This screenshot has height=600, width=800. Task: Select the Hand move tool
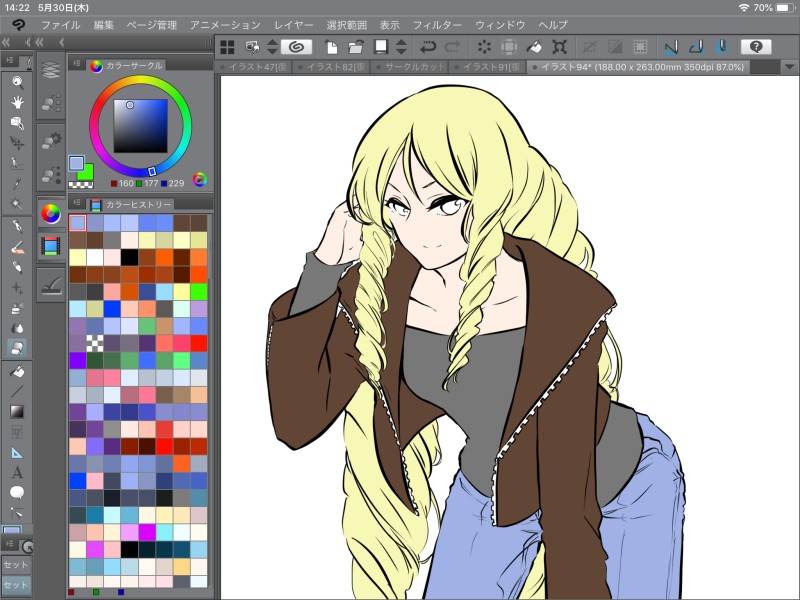(17, 102)
